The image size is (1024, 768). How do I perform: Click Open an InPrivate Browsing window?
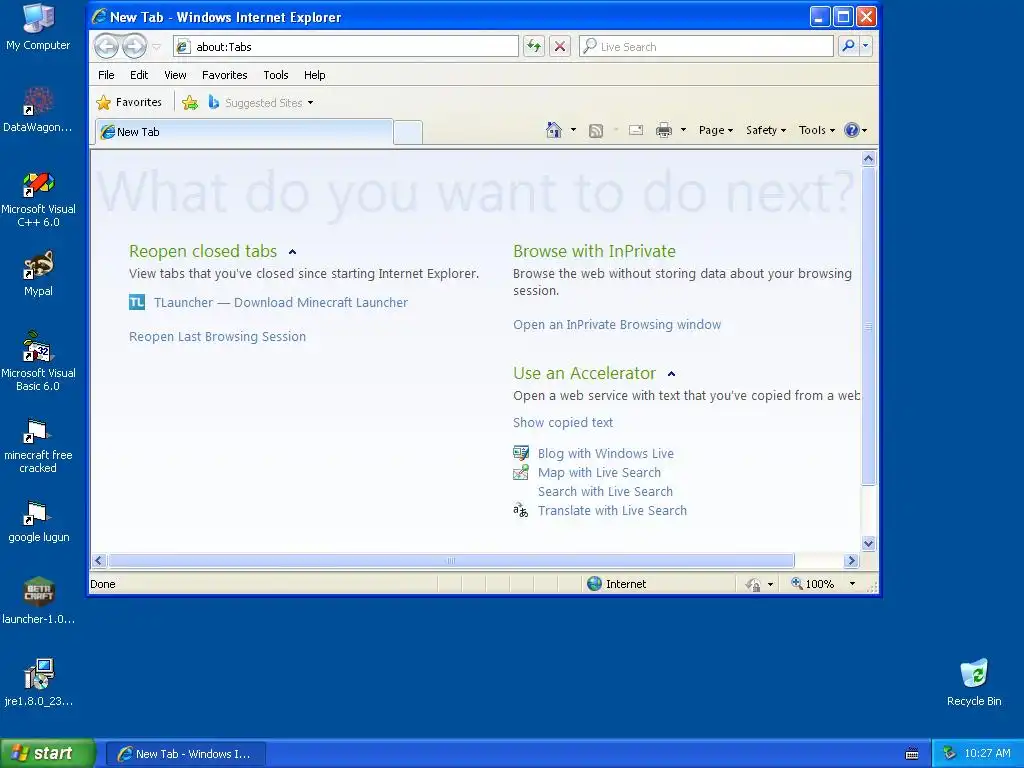point(617,325)
